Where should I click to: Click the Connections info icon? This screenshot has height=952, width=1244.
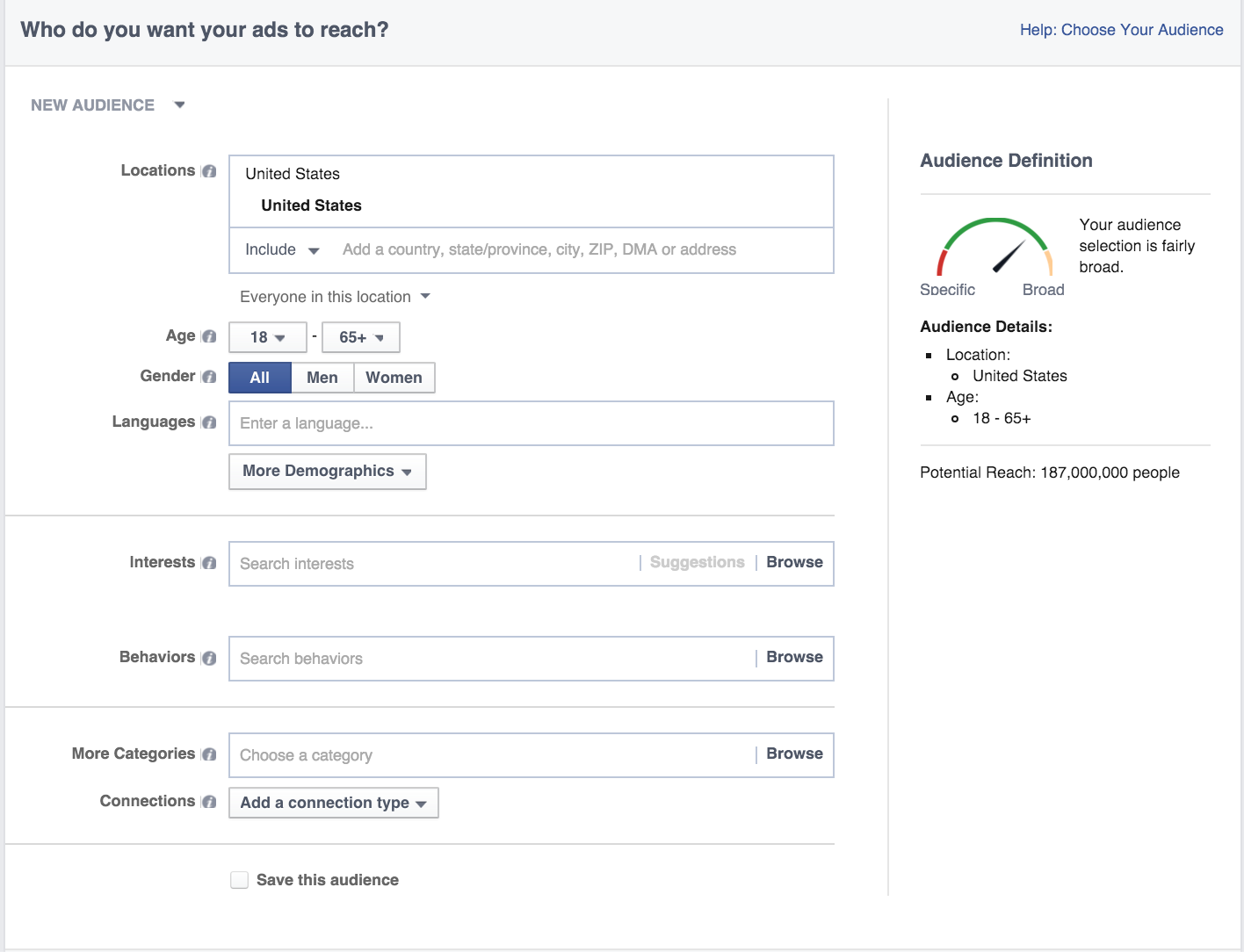[x=209, y=802]
